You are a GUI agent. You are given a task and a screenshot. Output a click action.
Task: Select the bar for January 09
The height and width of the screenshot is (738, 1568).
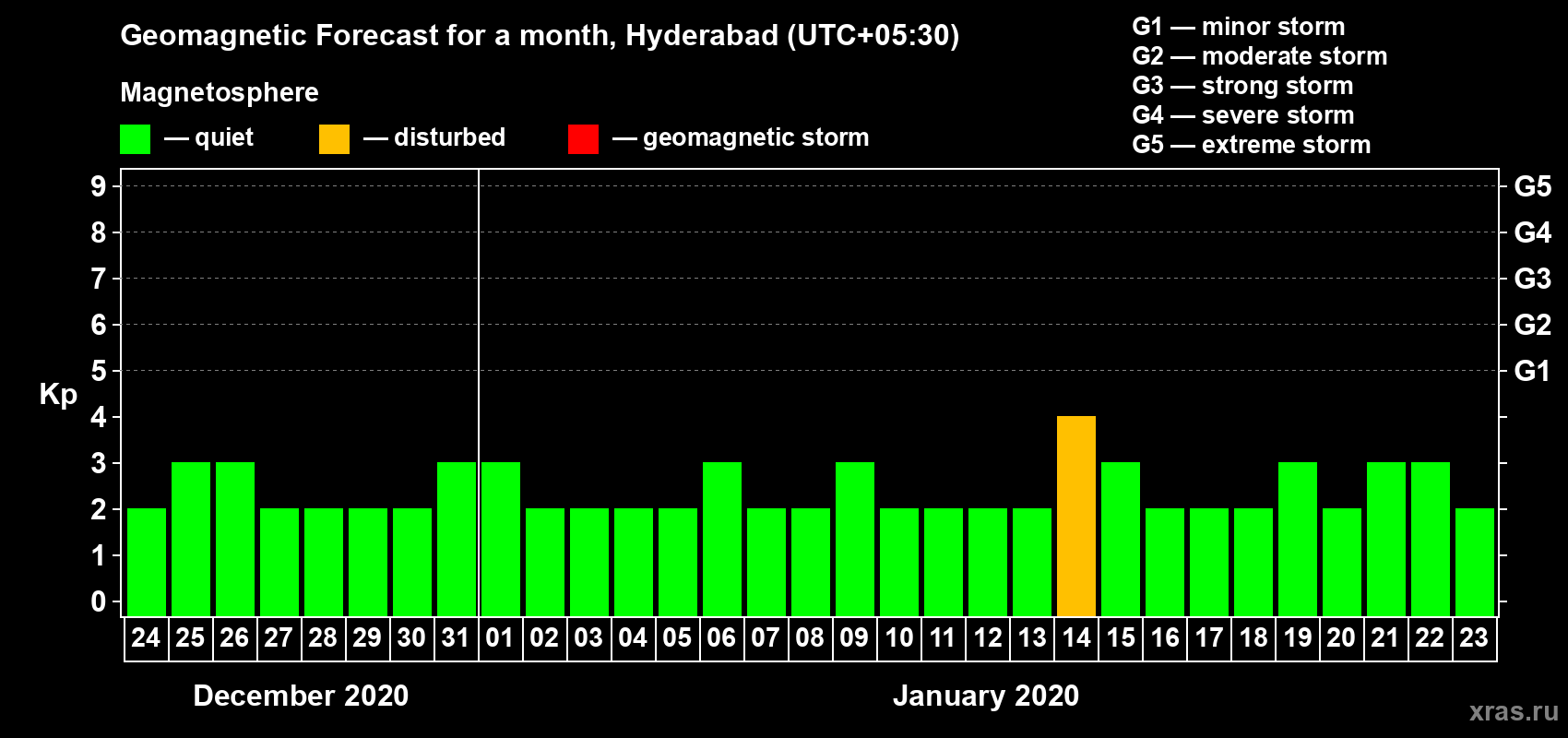[855, 539]
